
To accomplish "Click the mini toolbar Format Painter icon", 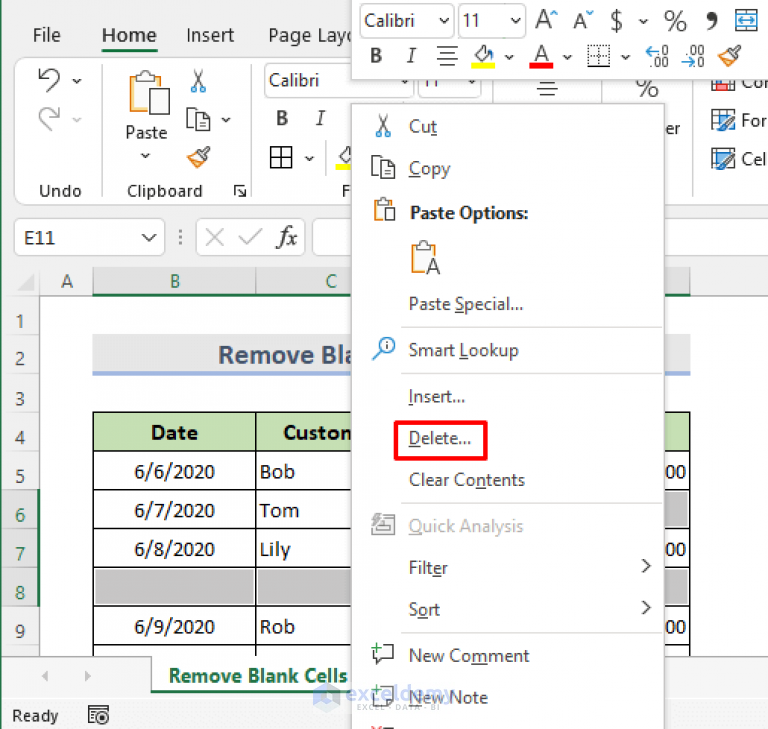I will [x=729, y=56].
